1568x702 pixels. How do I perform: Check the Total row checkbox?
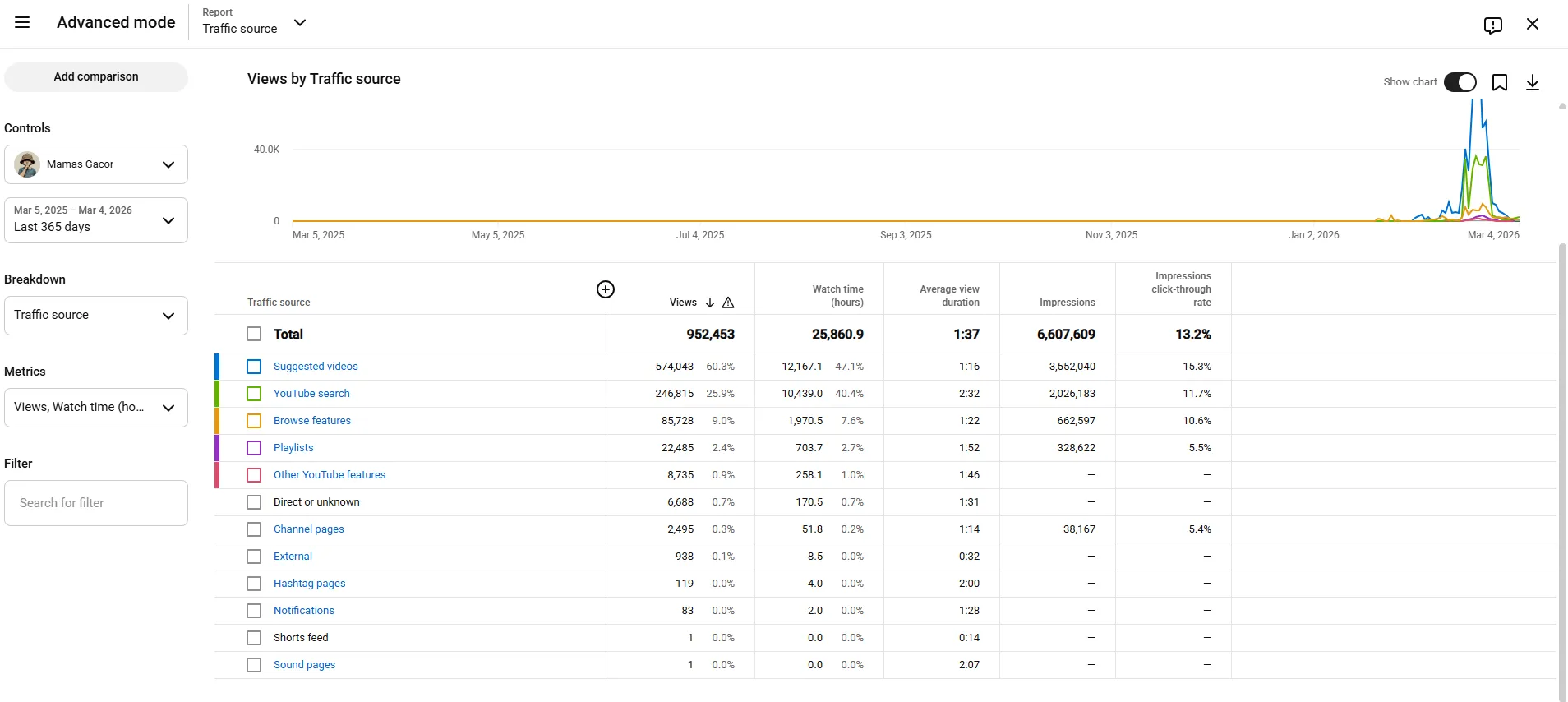(254, 334)
